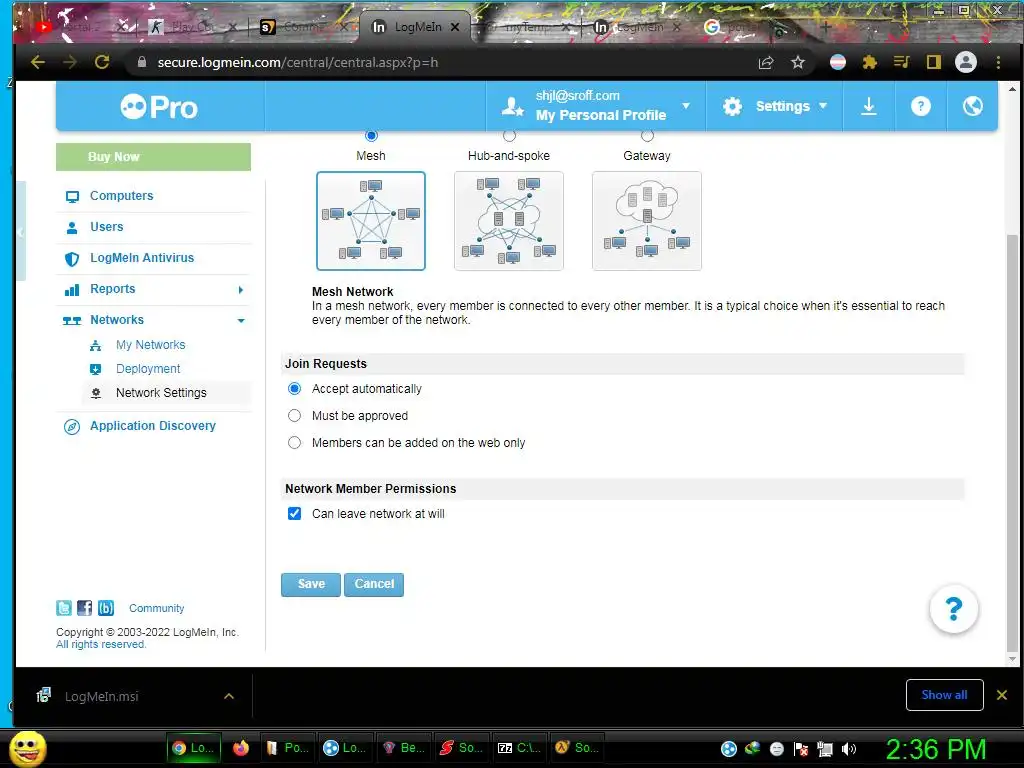Screen dimensions: 1024x768
Task: Click the share page icon in address bar
Action: [766, 62]
